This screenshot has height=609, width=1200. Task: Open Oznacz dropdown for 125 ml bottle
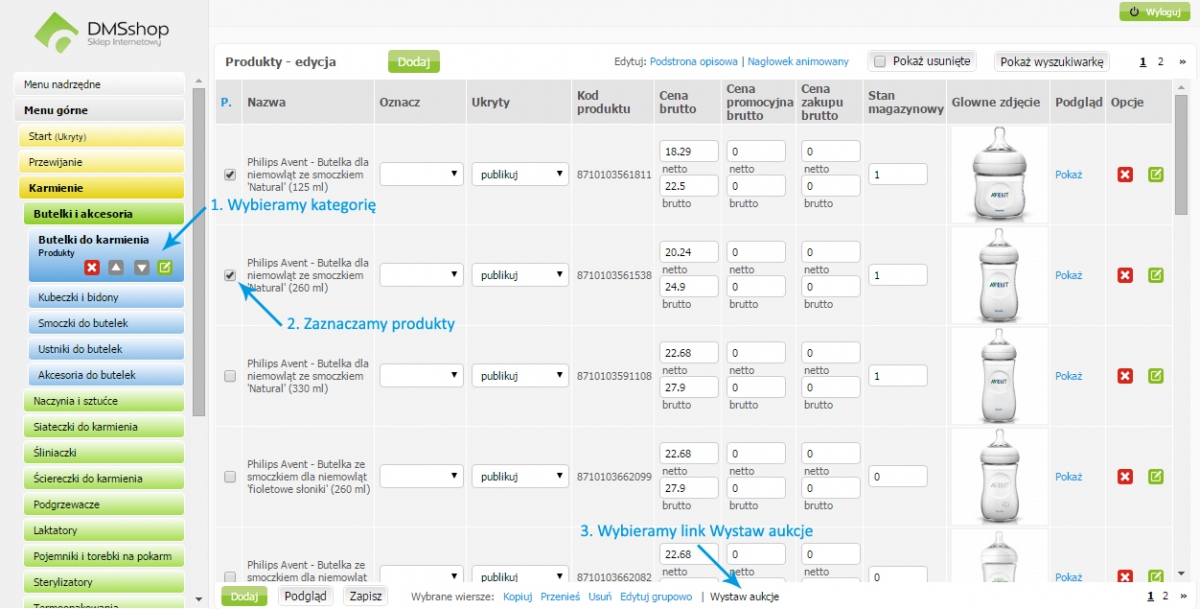(420, 174)
